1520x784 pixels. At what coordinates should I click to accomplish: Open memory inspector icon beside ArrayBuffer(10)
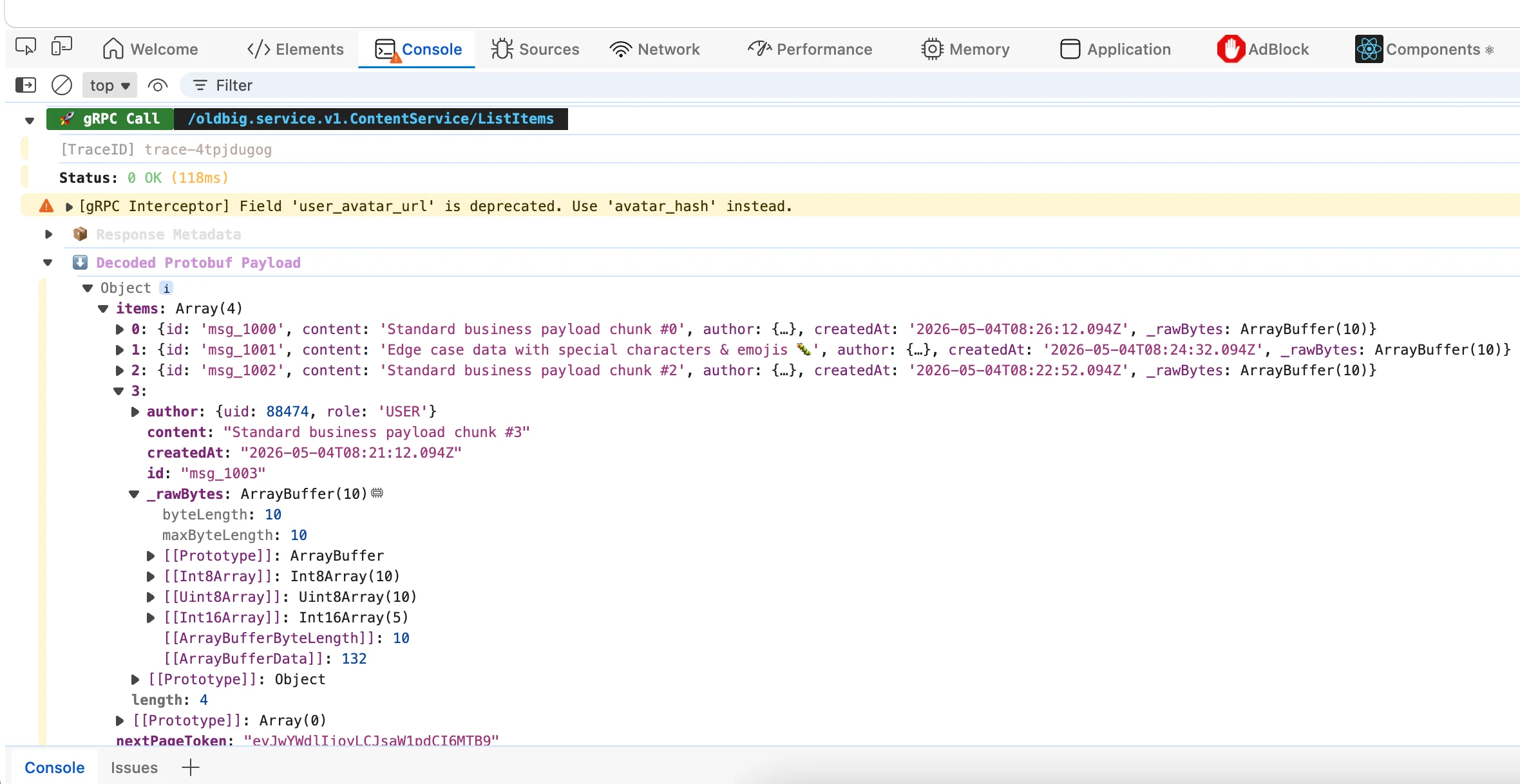[x=377, y=493]
